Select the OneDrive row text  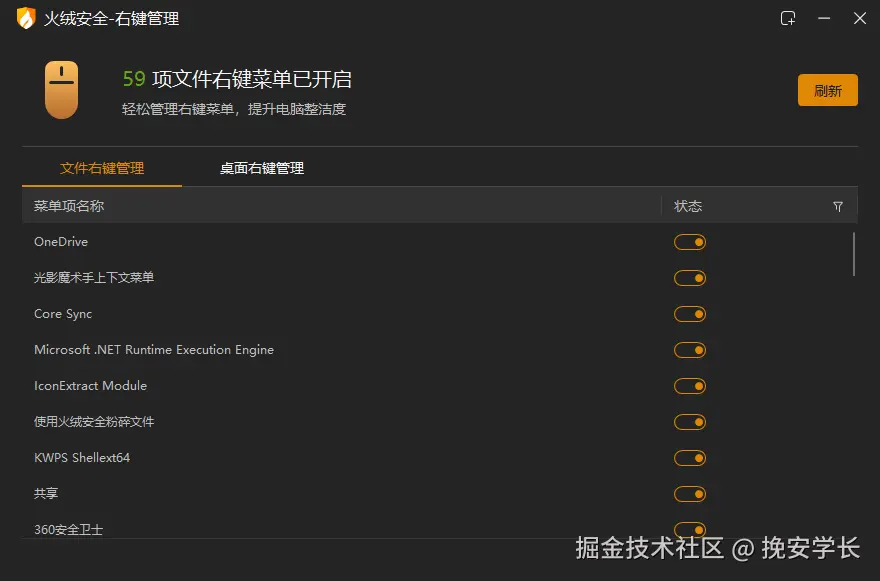point(61,241)
